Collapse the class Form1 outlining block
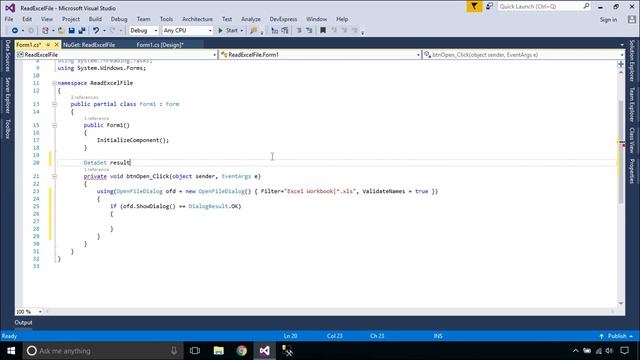Image resolution: width=640 pixels, height=360 pixels. pyautogui.click(x=54, y=104)
